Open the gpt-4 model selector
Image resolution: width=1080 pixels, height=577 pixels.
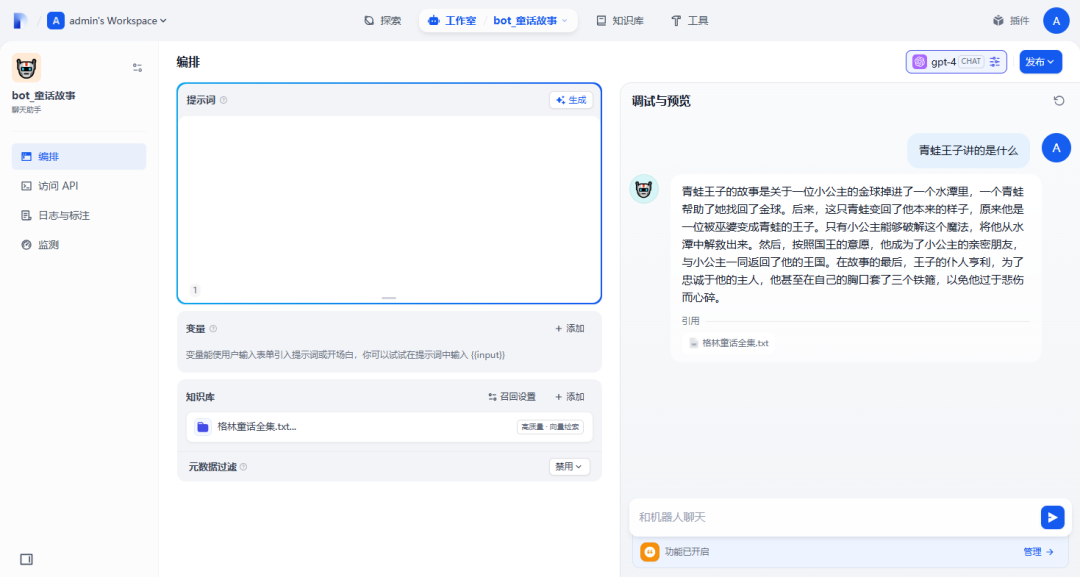956,62
